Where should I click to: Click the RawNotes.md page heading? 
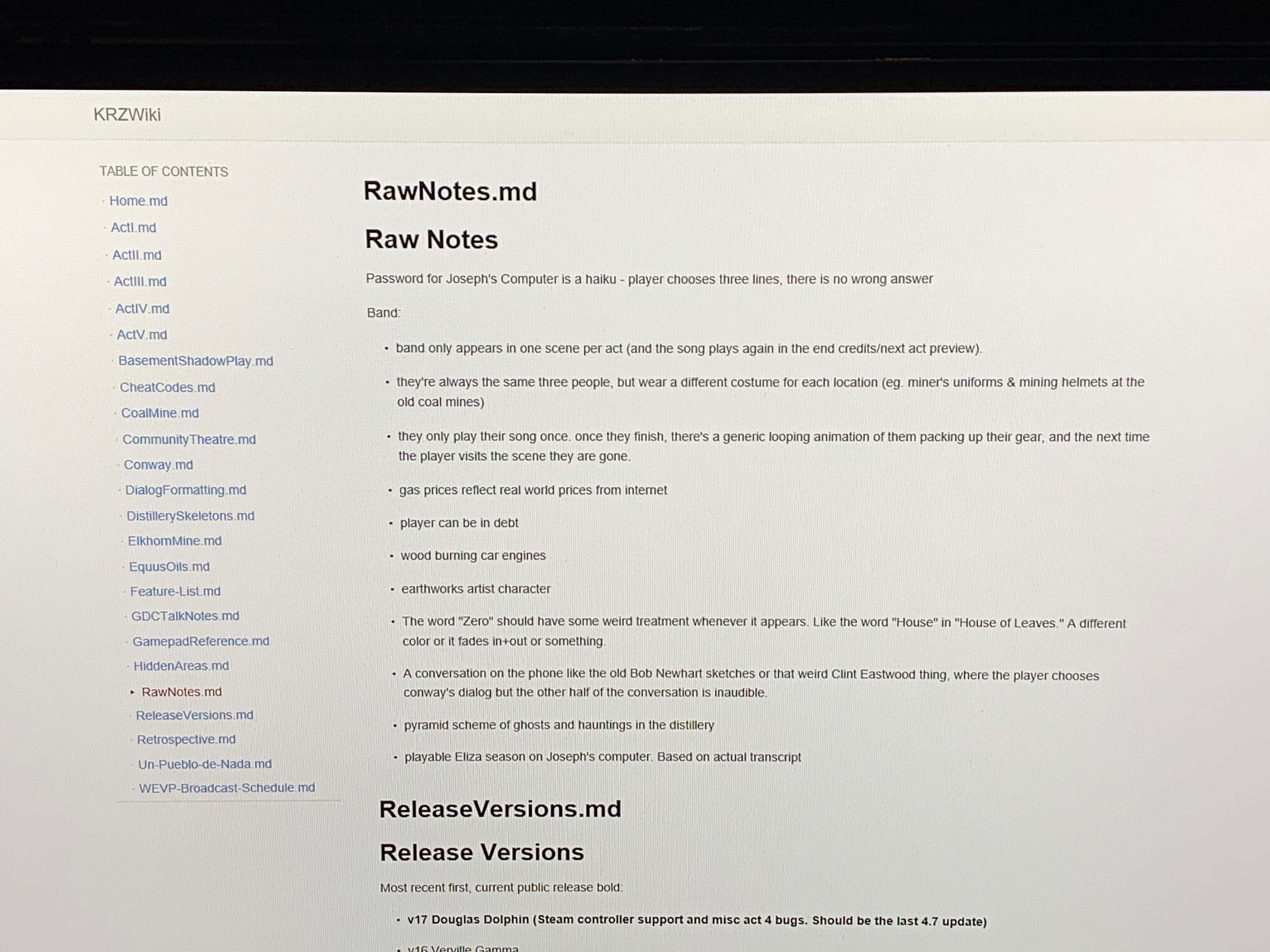point(450,191)
